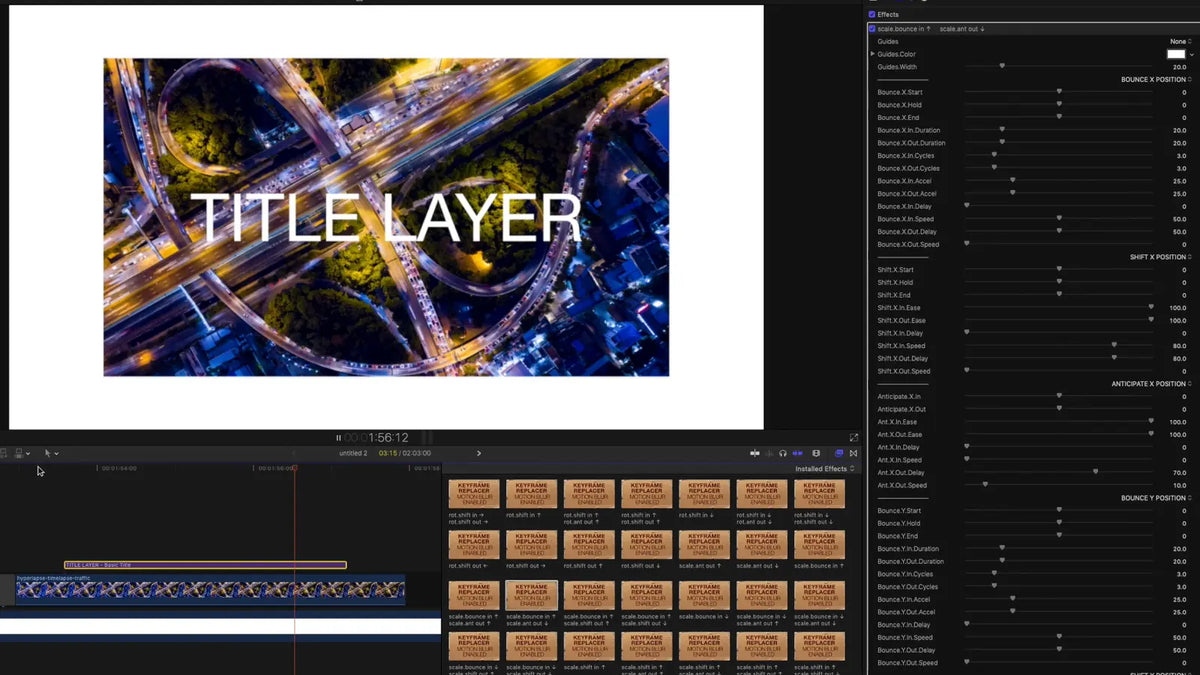Click the 00:01:54:00 ruler timecode mark
This screenshot has width=1200, height=675.
[x=119, y=468]
